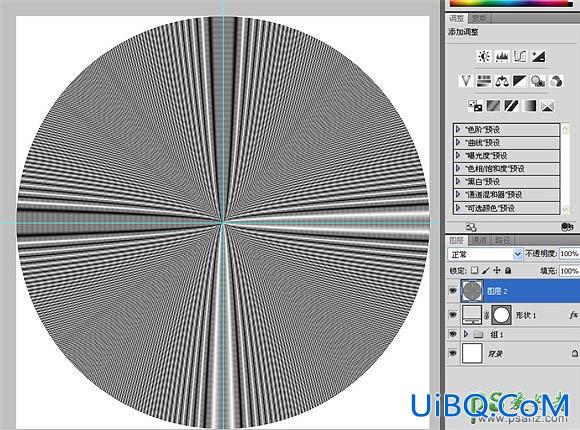Add a Curves adjustment
580x430 pixels.
coord(520,56)
